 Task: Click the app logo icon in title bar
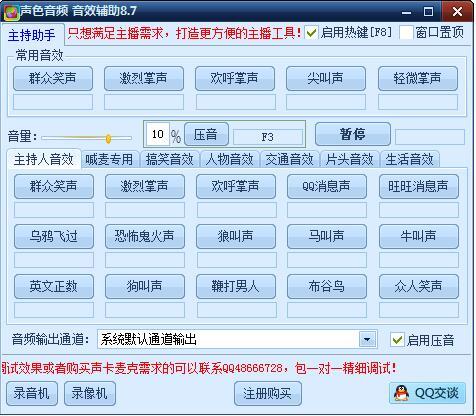[x=11, y=12]
